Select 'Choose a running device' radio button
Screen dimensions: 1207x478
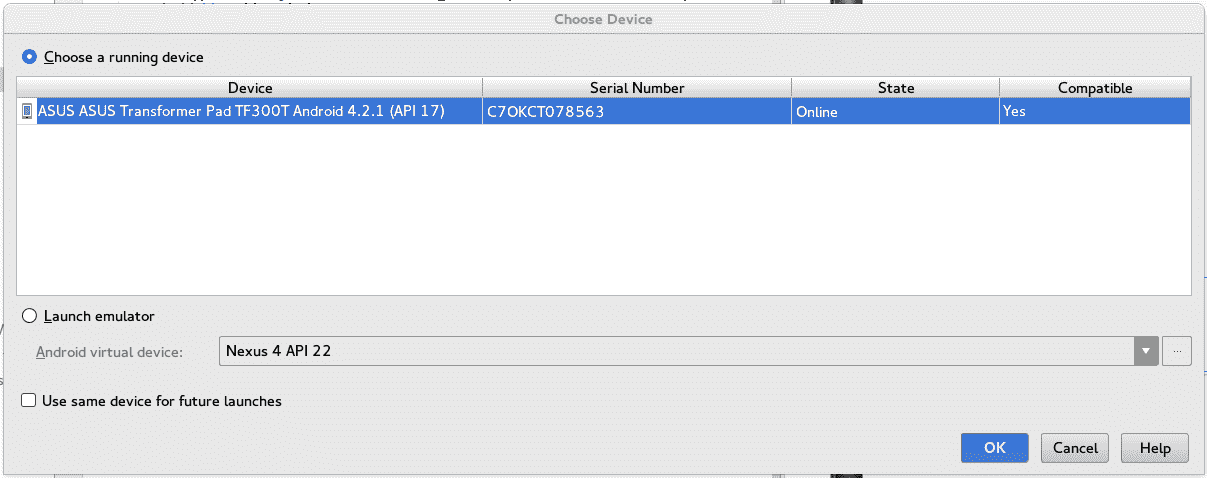click(x=29, y=57)
